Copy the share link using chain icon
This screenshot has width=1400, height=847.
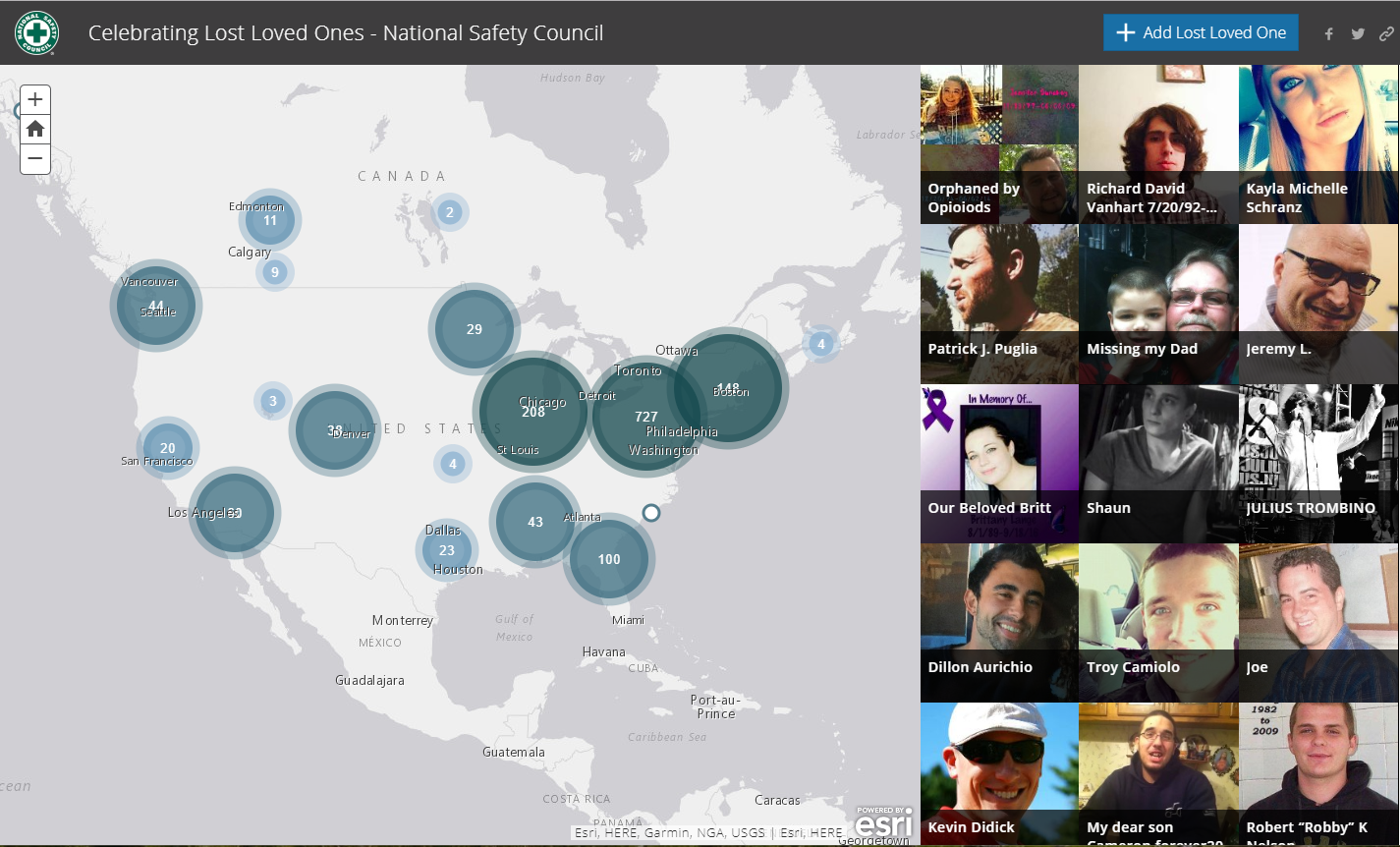click(x=1386, y=33)
